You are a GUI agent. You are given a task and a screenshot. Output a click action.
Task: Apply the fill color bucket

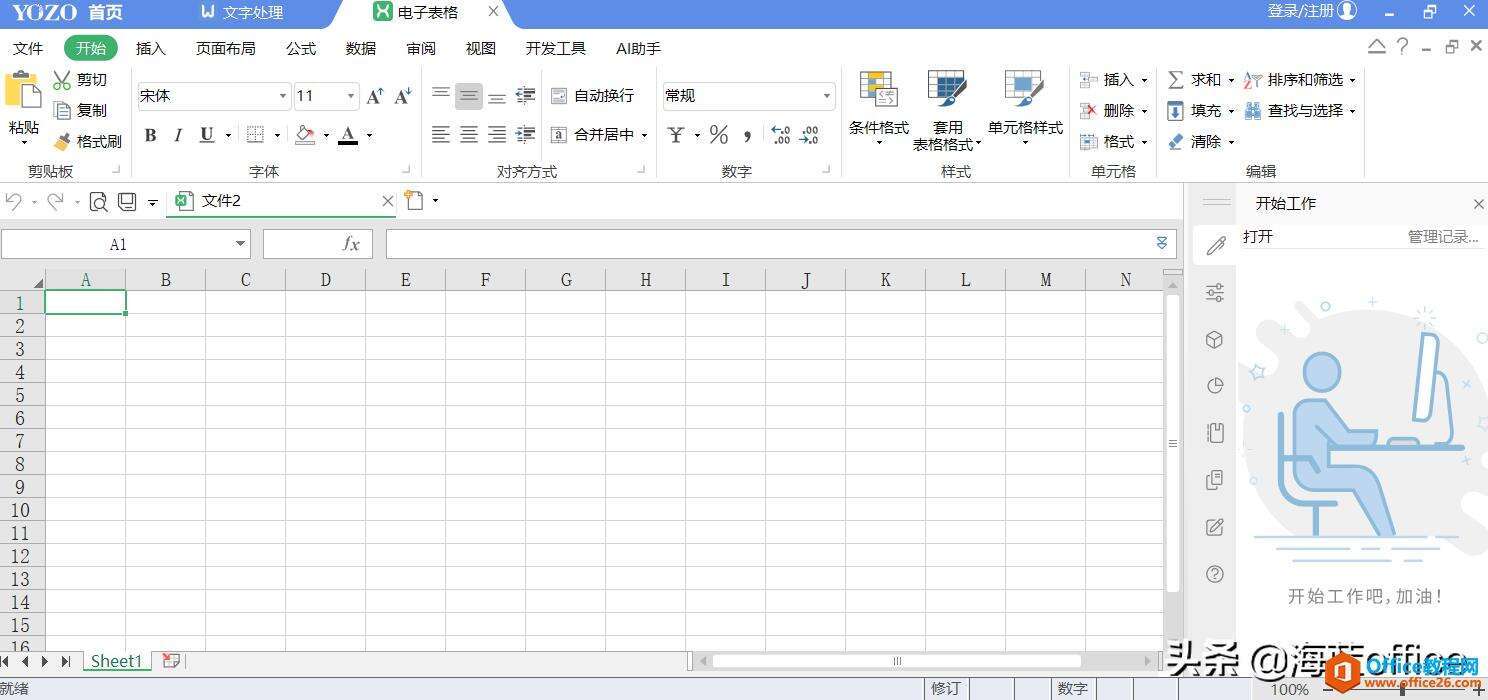pyautogui.click(x=306, y=135)
